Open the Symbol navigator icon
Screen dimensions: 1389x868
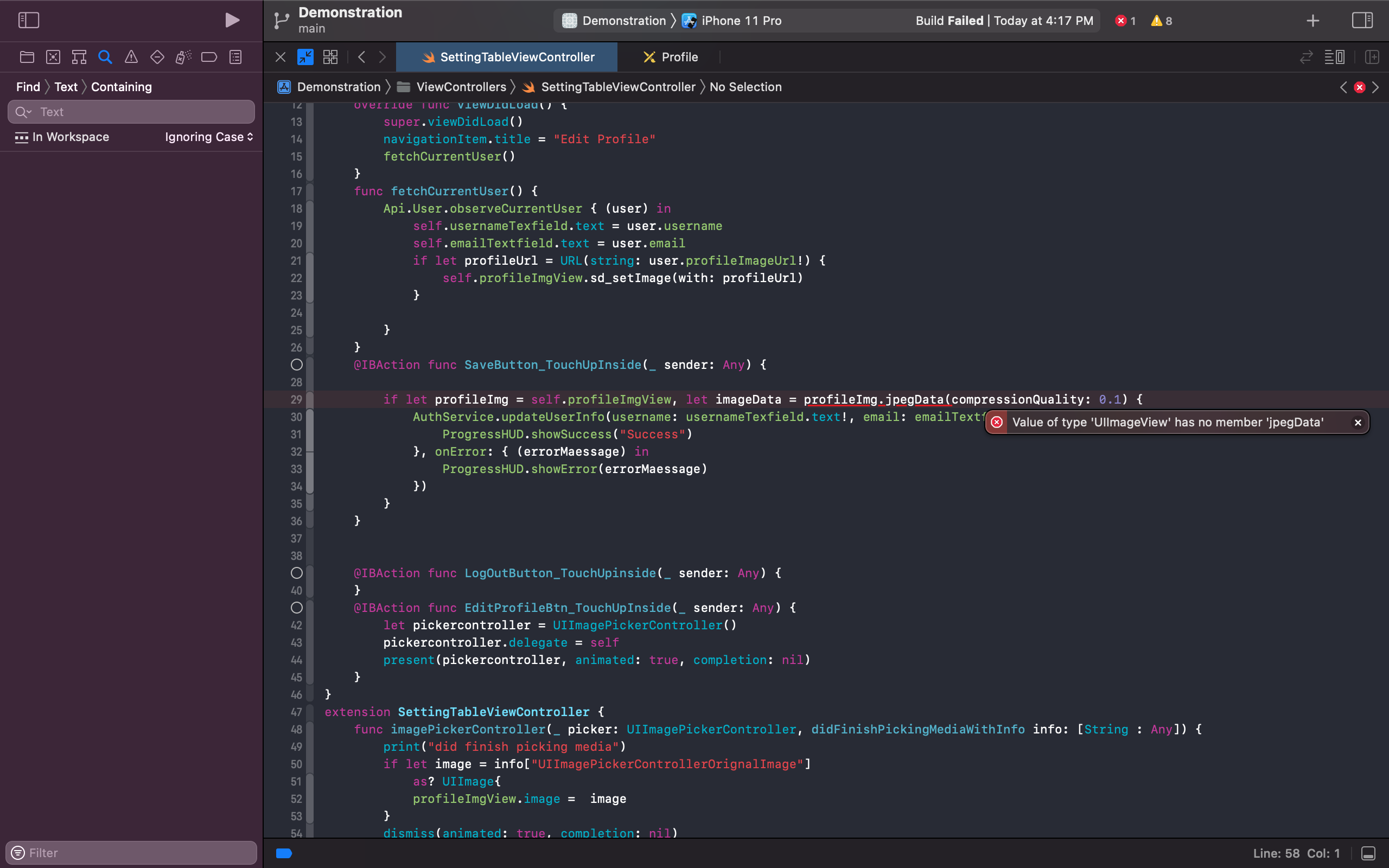[x=79, y=57]
